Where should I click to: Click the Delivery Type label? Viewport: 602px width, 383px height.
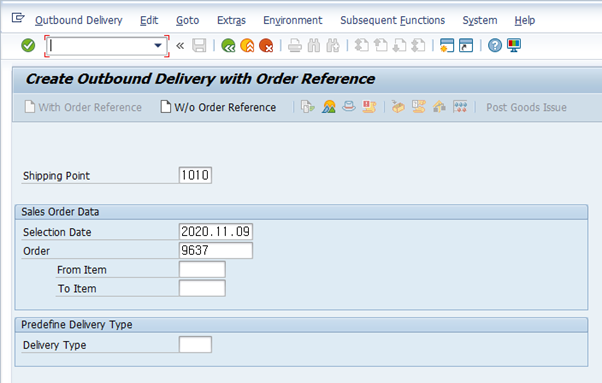(x=55, y=345)
